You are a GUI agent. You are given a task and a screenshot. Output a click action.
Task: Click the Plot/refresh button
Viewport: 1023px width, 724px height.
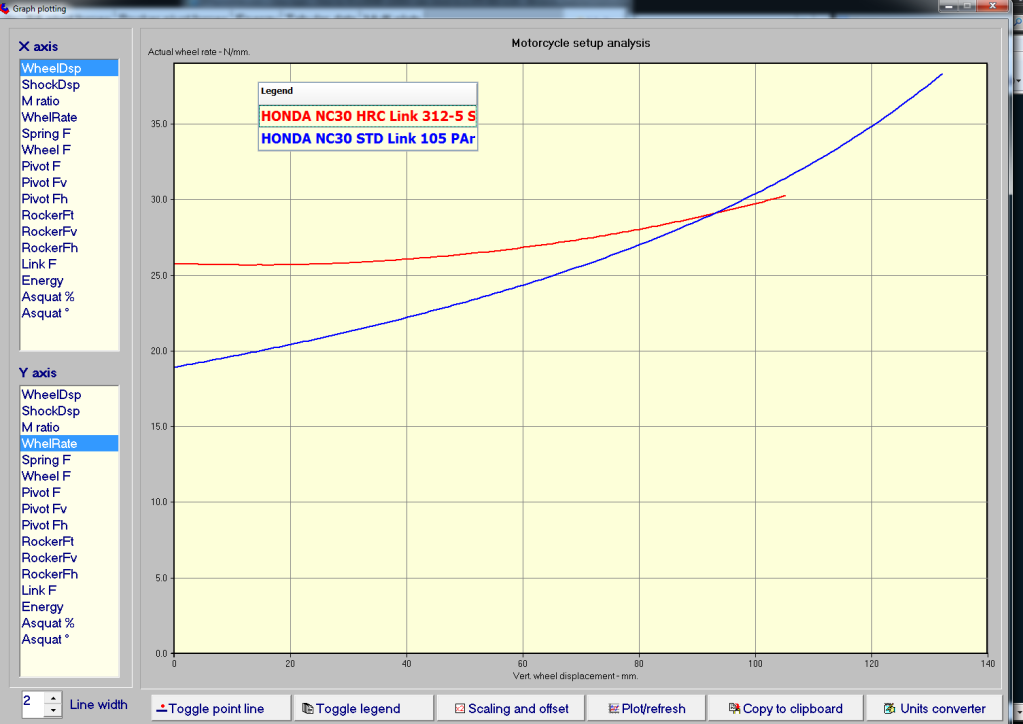(x=647, y=708)
